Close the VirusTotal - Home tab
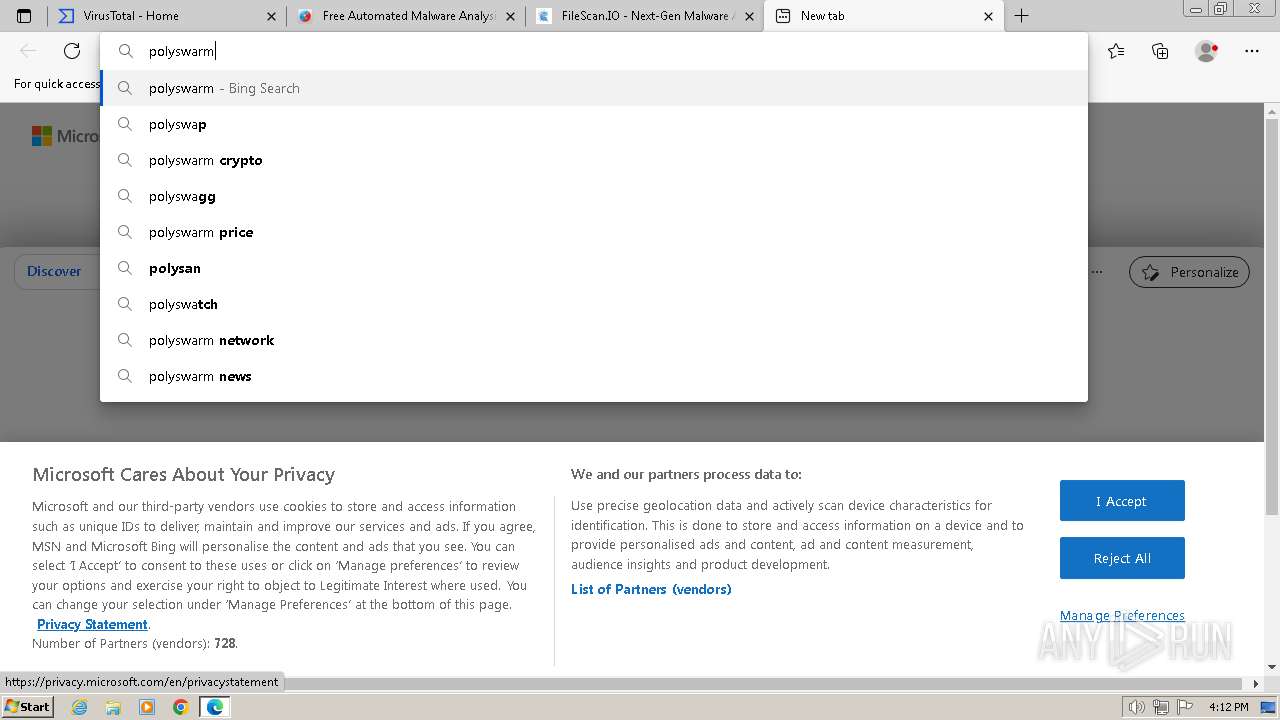The image size is (1280, 720). pyautogui.click(x=272, y=16)
